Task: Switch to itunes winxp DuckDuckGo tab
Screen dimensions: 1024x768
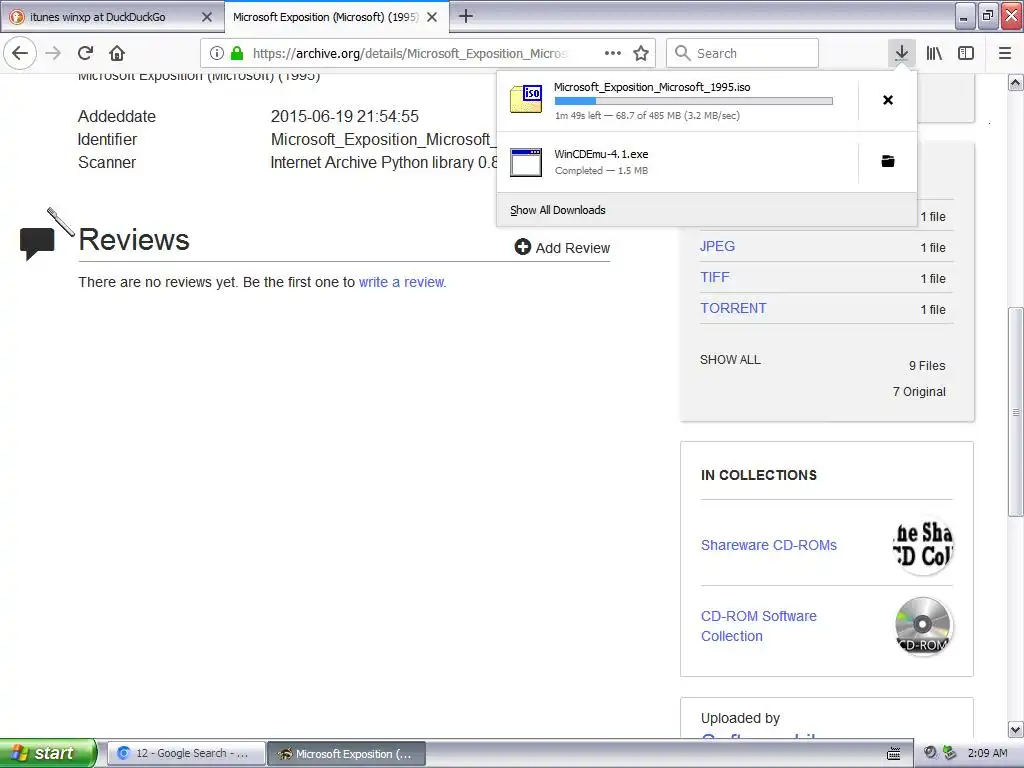Action: (112, 17)
